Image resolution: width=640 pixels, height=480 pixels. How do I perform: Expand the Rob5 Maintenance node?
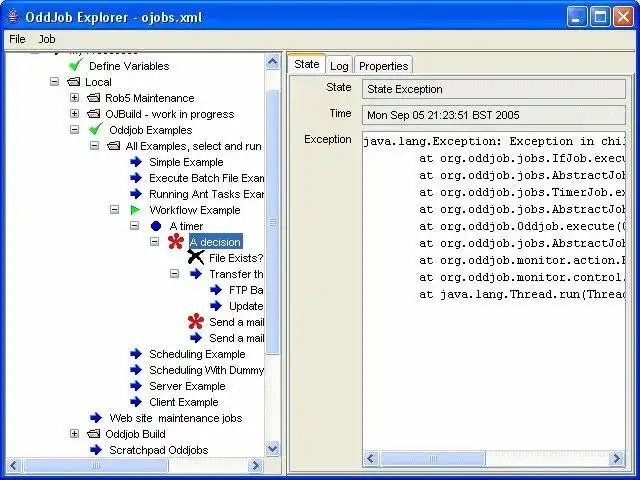click(74, 98)
